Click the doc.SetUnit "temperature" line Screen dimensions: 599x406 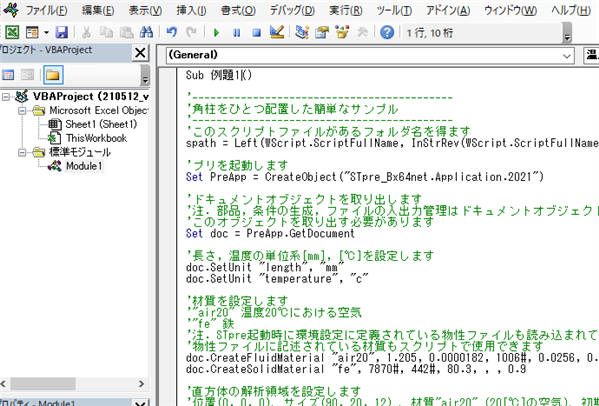(x=277, y=278)
